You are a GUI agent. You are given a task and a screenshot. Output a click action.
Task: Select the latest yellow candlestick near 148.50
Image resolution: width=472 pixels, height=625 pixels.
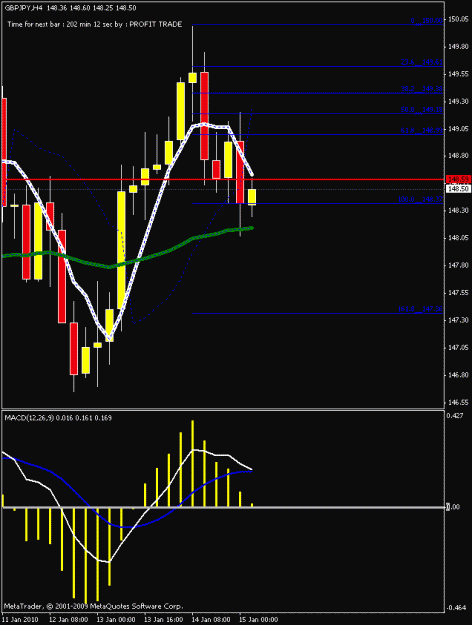click(x=252, y=197)
